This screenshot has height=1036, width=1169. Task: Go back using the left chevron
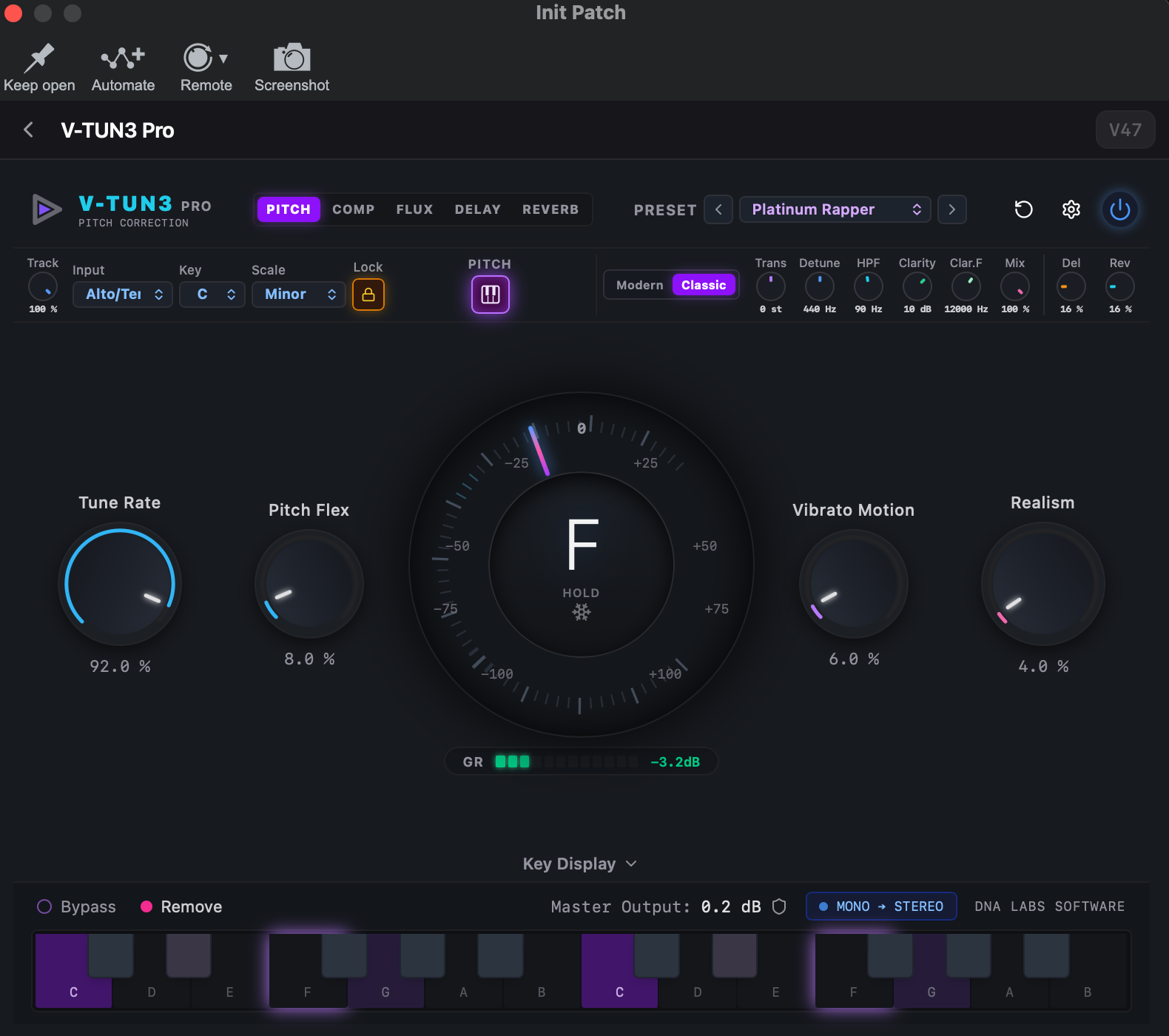coord(29,130)
